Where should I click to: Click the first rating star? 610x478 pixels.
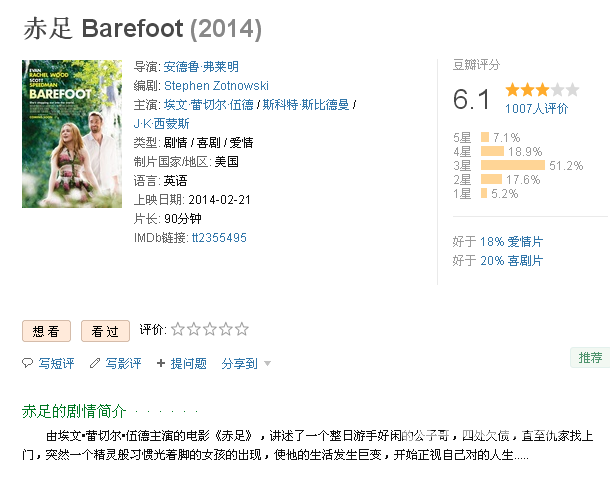click(x=178, y=329)
